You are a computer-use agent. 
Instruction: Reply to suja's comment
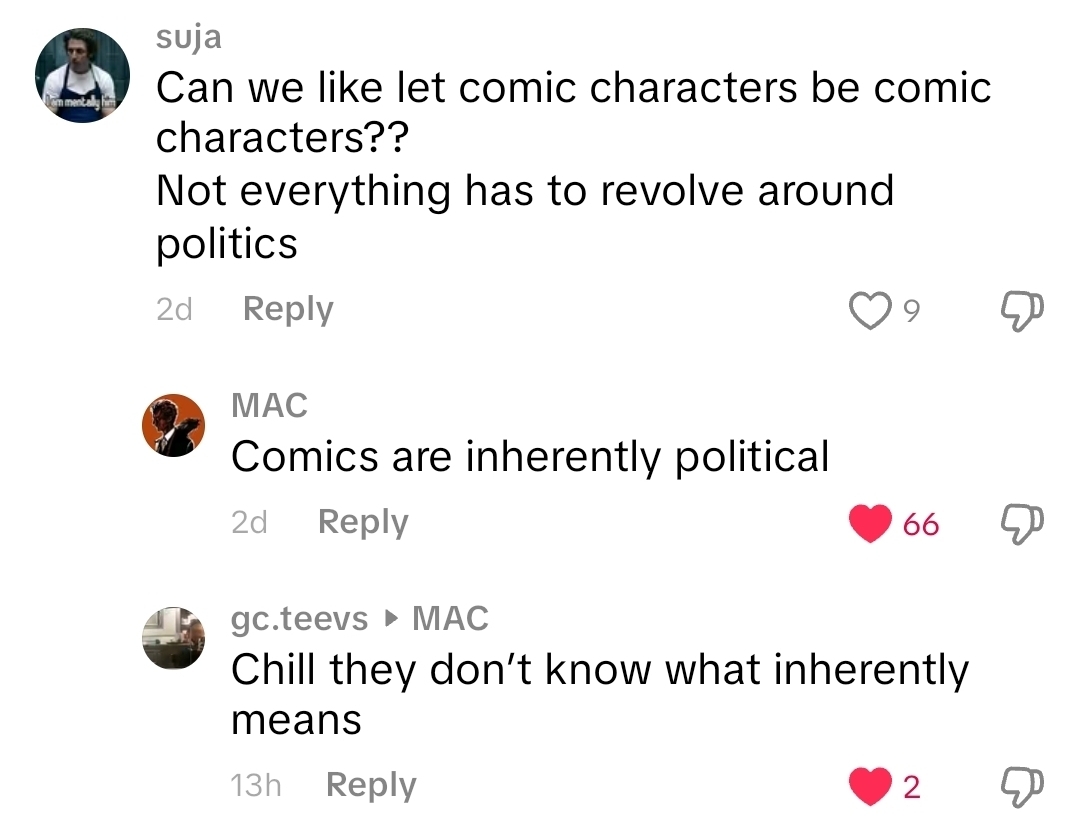[288, 310]
